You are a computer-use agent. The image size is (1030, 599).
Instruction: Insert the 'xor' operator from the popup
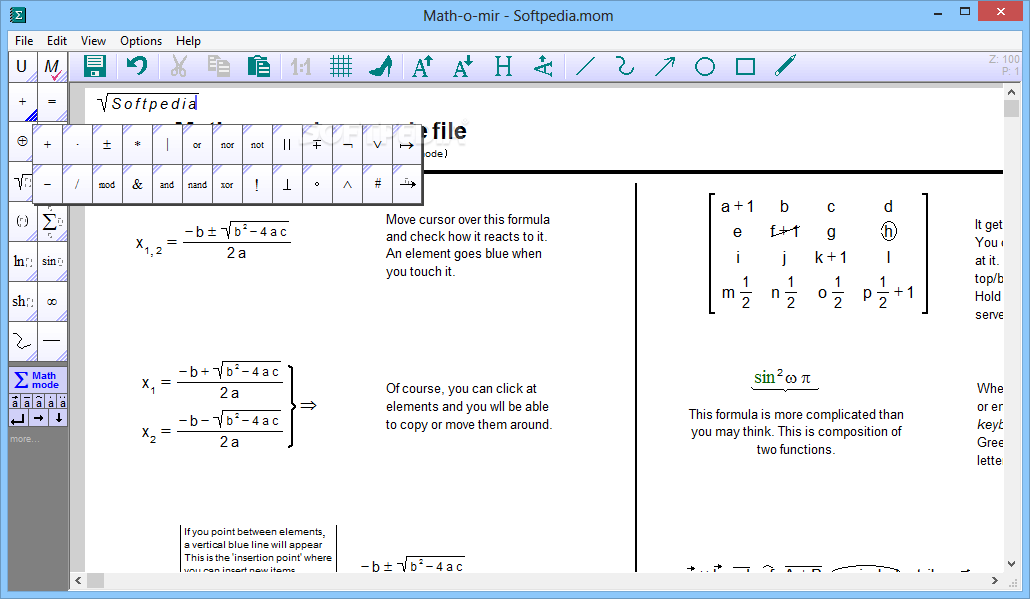pos(227,185)
